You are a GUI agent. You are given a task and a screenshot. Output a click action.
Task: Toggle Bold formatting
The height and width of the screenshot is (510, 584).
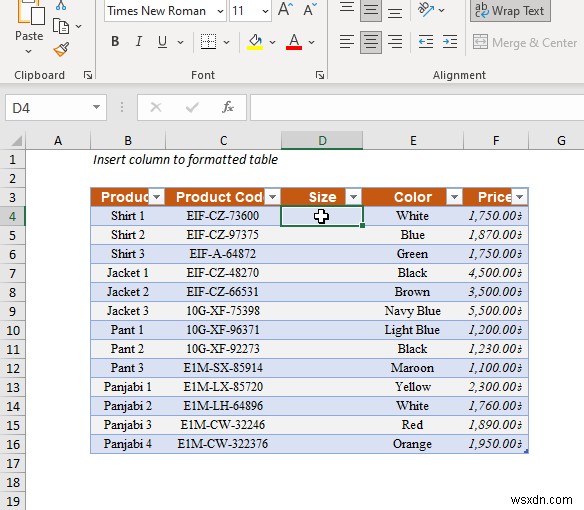(115, 41)
